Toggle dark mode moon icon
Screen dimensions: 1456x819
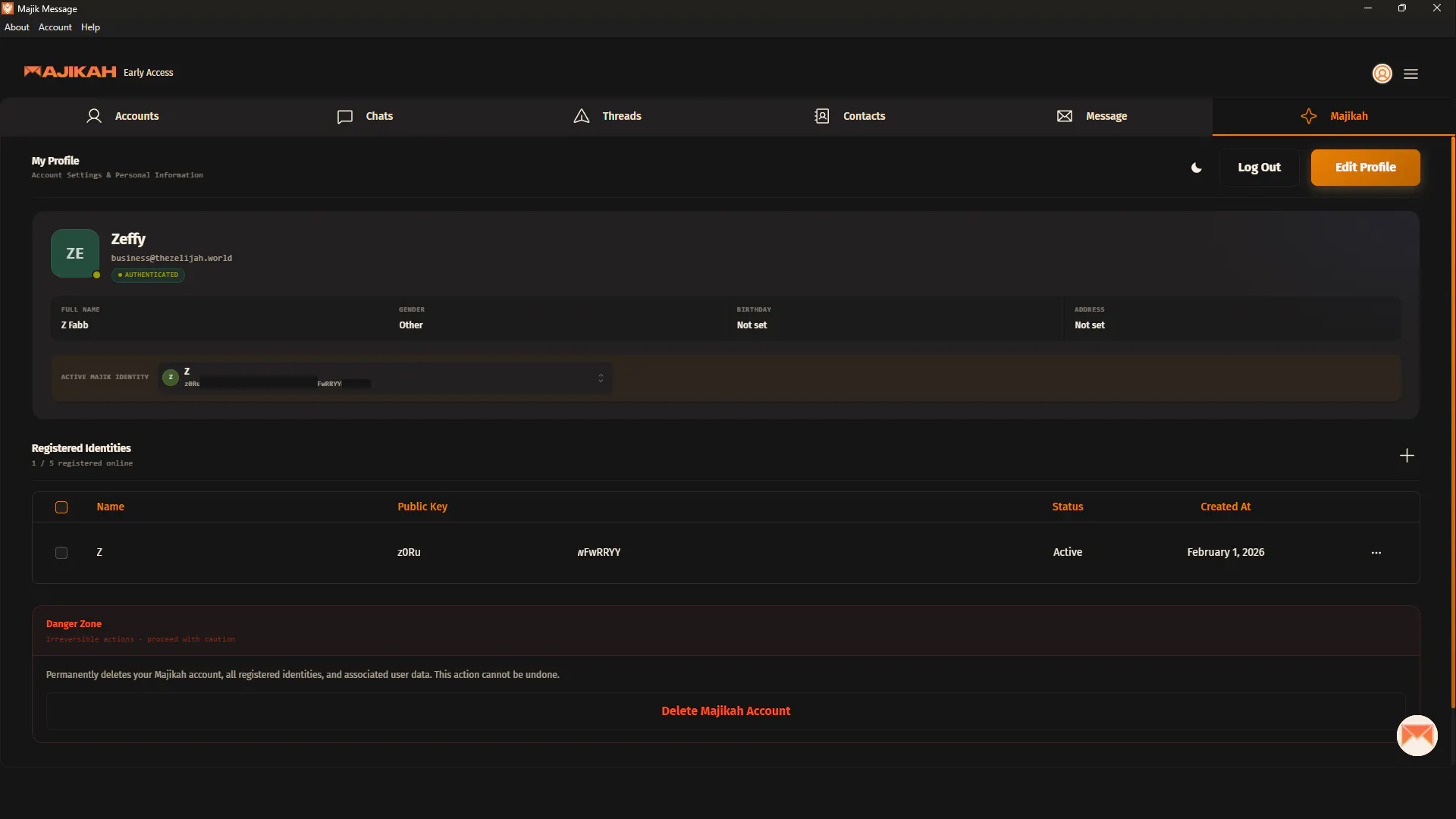pos(1196,168)
